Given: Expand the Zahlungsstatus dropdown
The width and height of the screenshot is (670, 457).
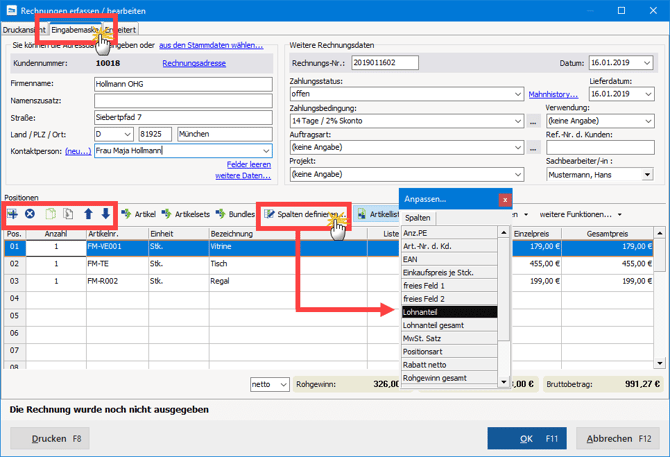Looking at the screenshot, I should [x=518, y=94].
